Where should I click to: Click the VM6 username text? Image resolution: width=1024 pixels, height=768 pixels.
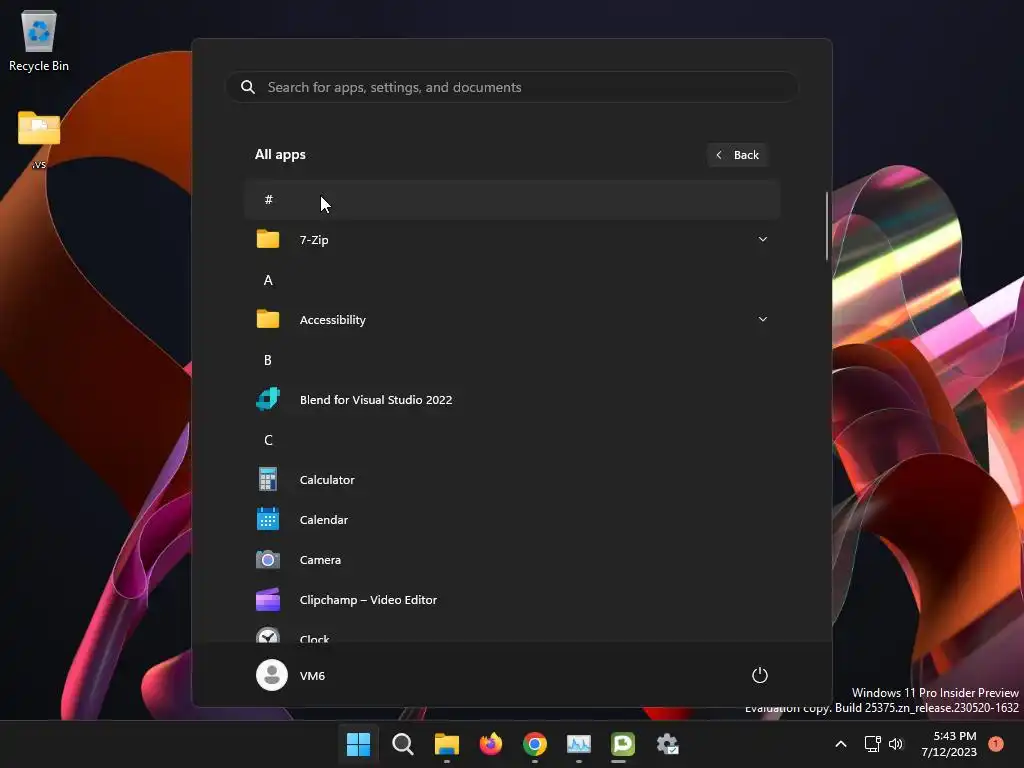click(x=312, y=675)
